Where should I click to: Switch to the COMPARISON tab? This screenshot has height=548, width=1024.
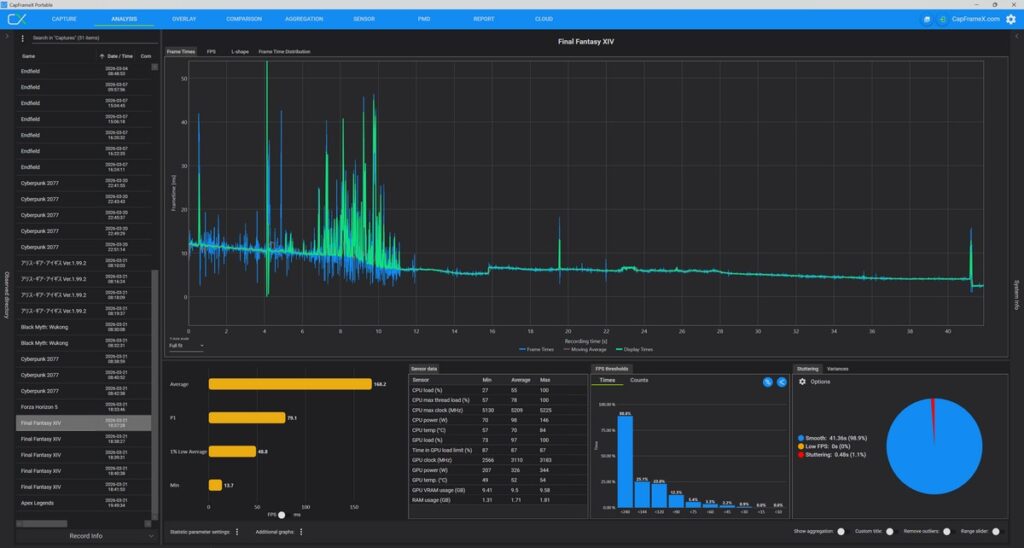[x=244, y=19]
